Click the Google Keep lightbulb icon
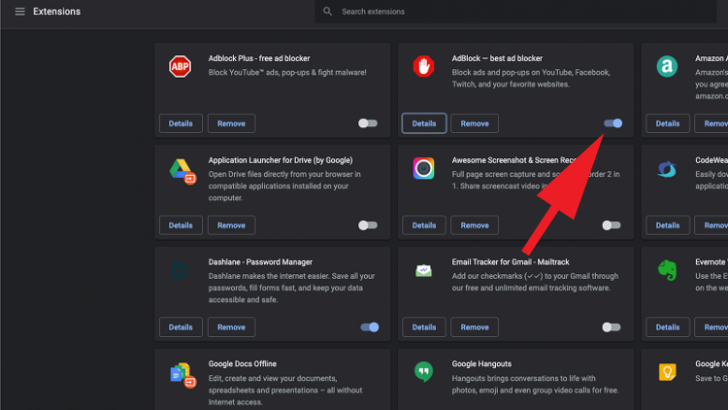728x410 pixels. tap(667, 372)
